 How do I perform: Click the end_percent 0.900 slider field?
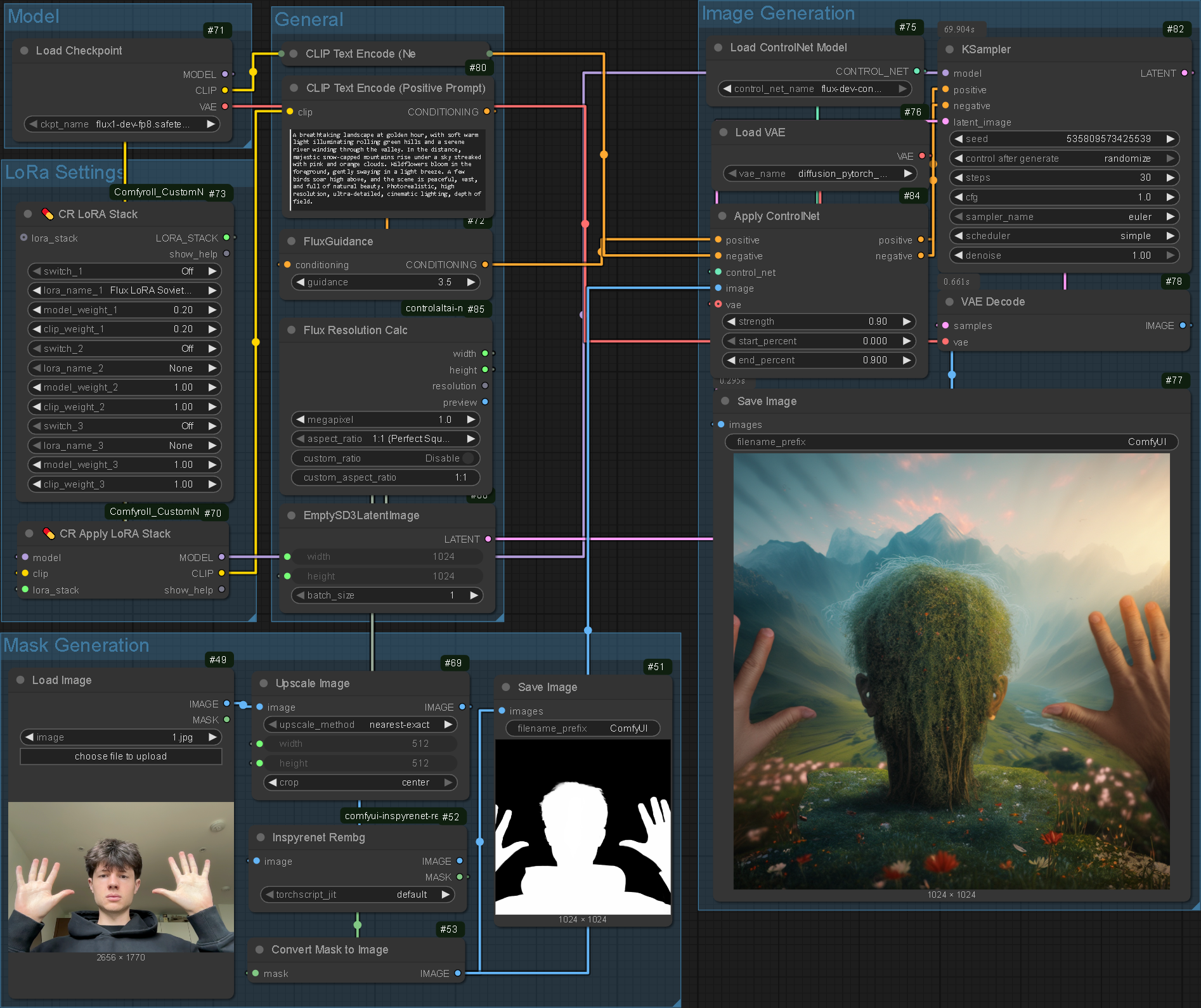819,360
